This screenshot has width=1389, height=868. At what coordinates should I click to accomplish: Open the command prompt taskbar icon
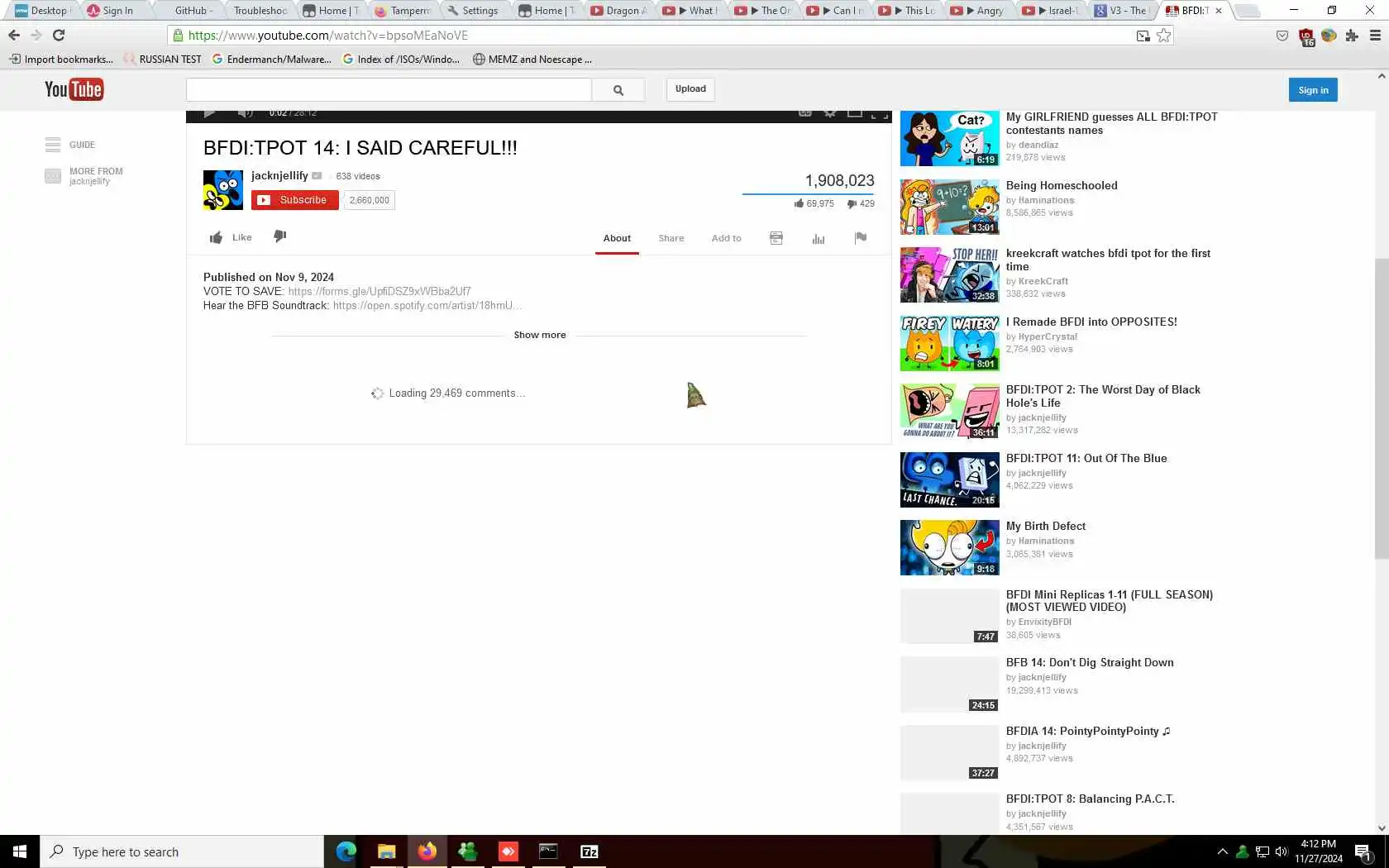pyautogui.click(x=548, y=851)
